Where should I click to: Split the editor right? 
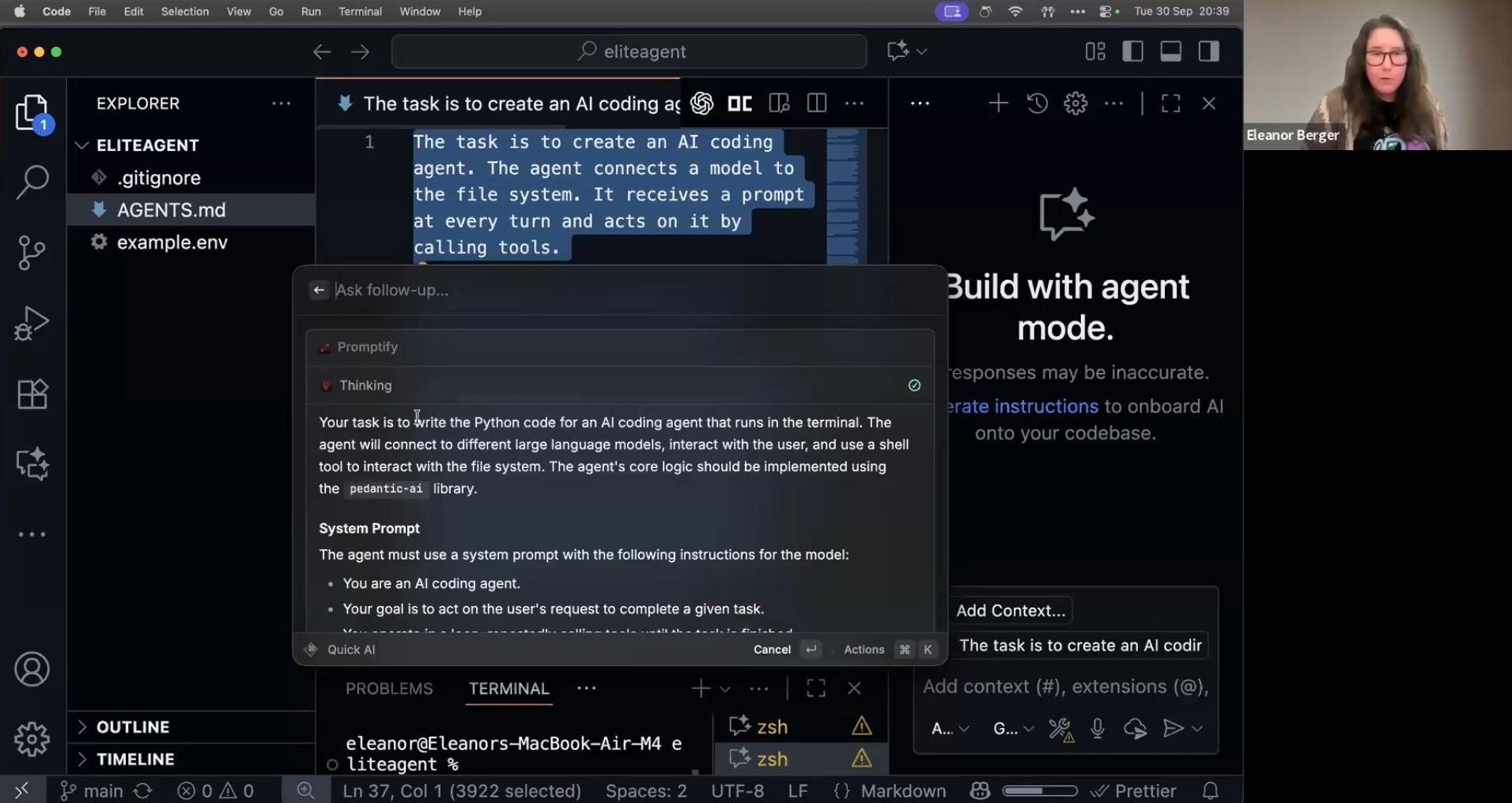pyautogui.click(x=817, y=104)
